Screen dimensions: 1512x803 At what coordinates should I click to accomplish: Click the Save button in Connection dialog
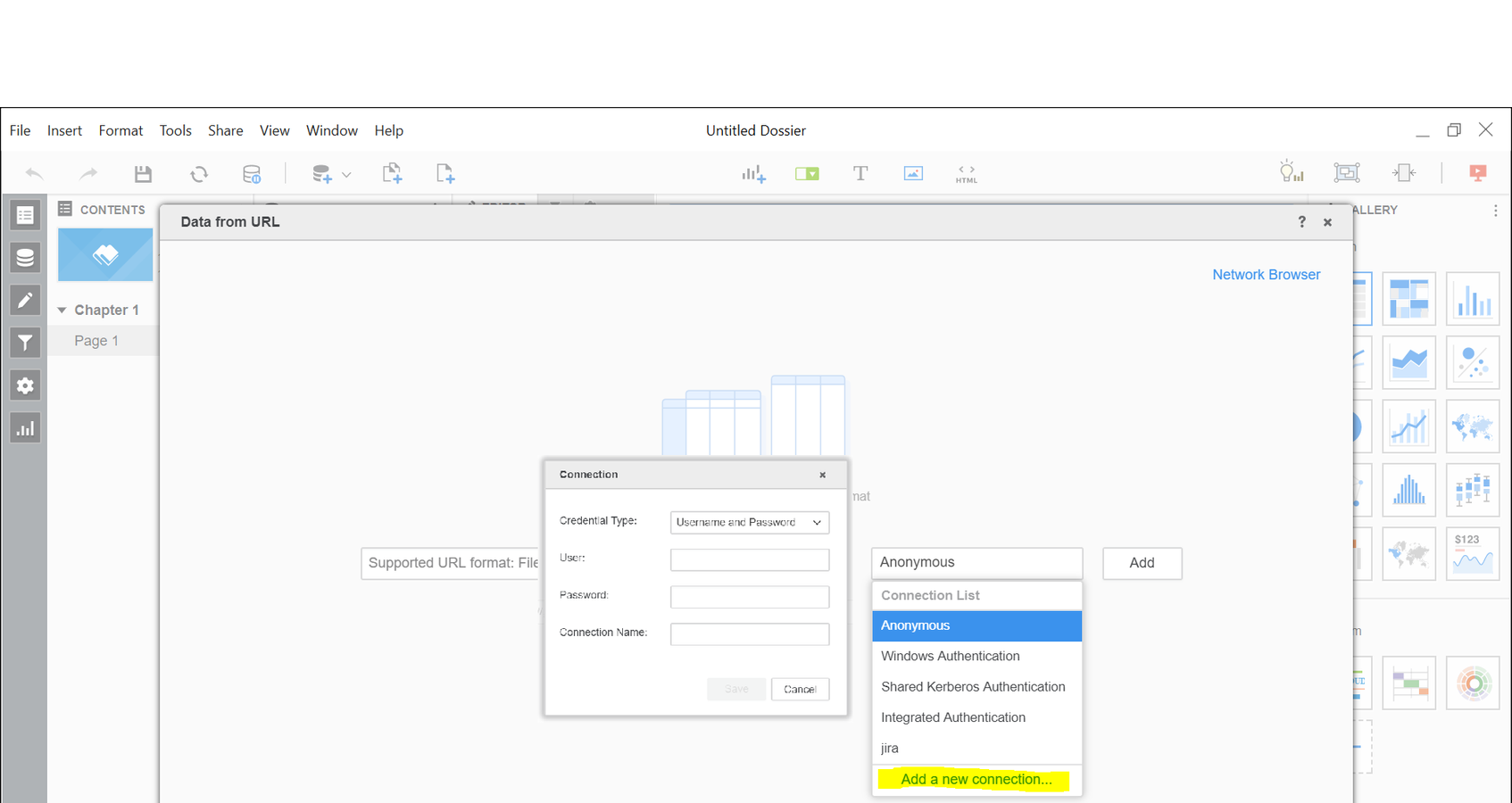point(736,690)
